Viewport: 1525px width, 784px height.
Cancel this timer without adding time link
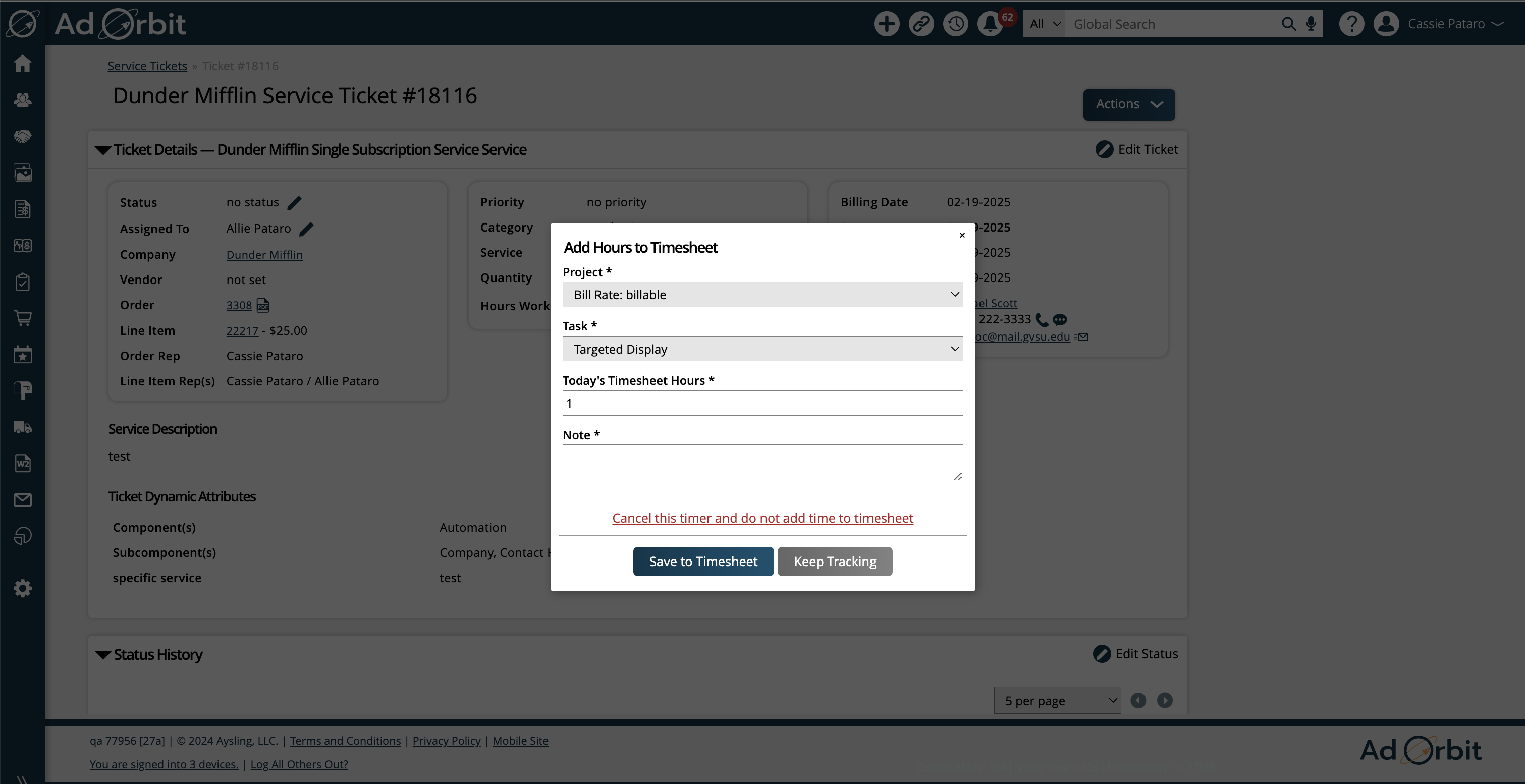pos(762,518)
